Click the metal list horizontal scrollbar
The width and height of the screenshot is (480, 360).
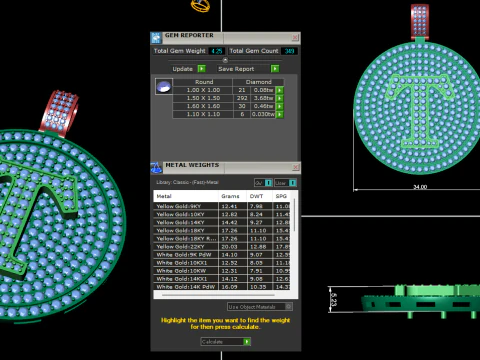(x=218, y=295)
